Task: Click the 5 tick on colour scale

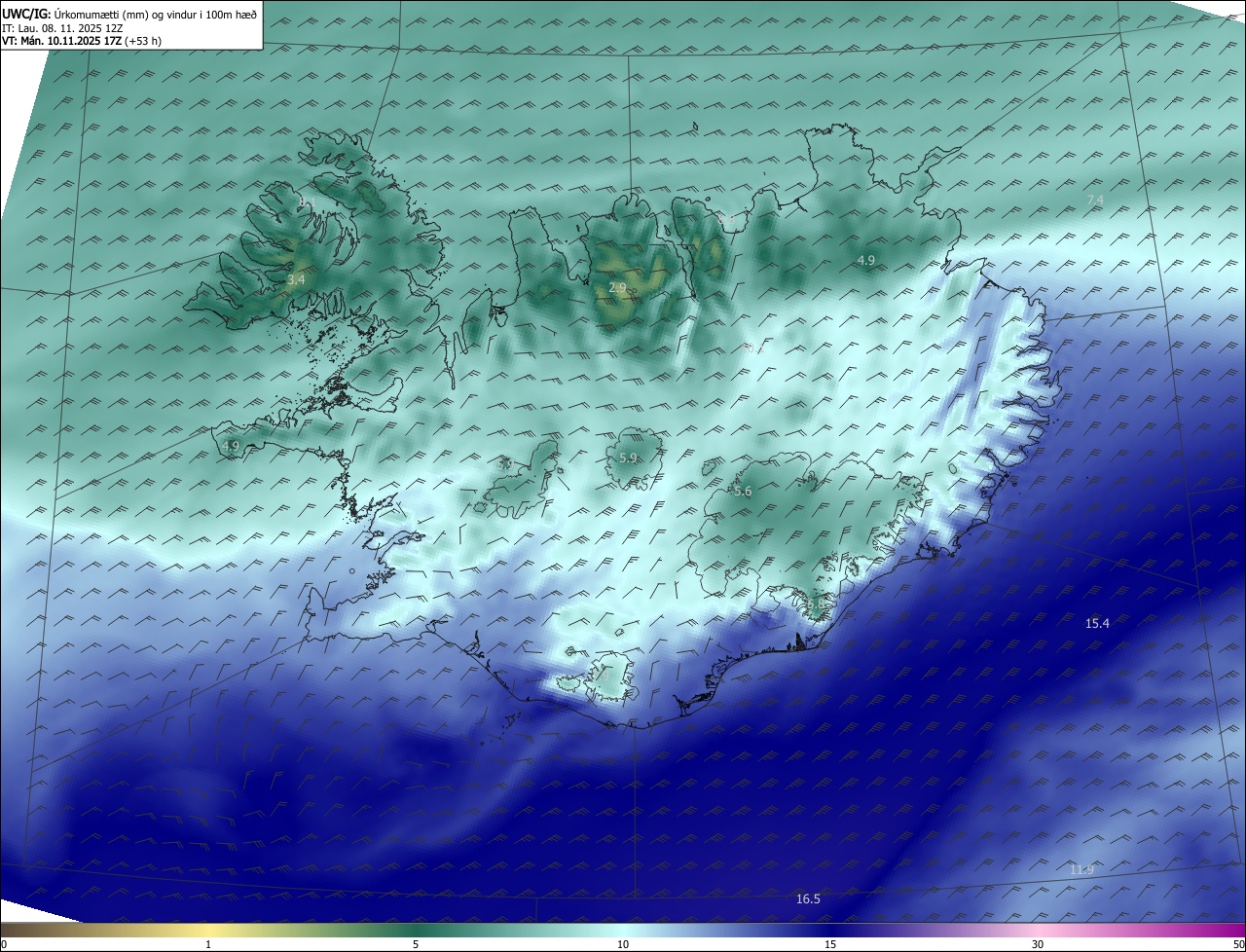Action: click(x=416, y=944)
